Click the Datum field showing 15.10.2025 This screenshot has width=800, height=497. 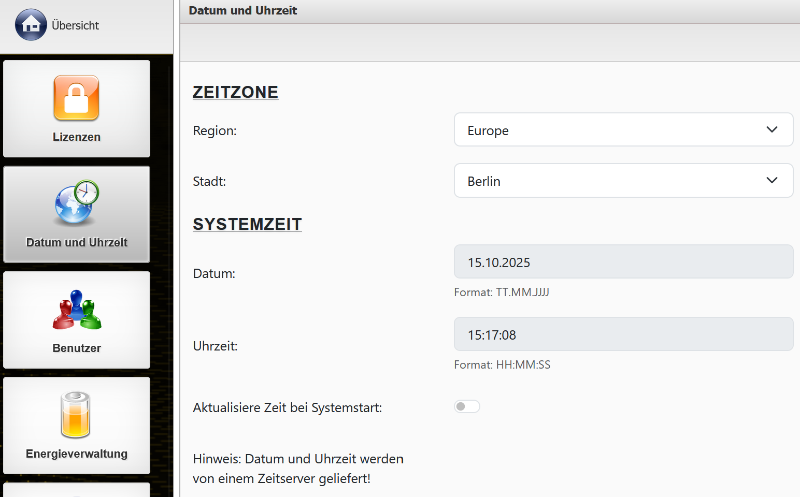tap(623, 262)
